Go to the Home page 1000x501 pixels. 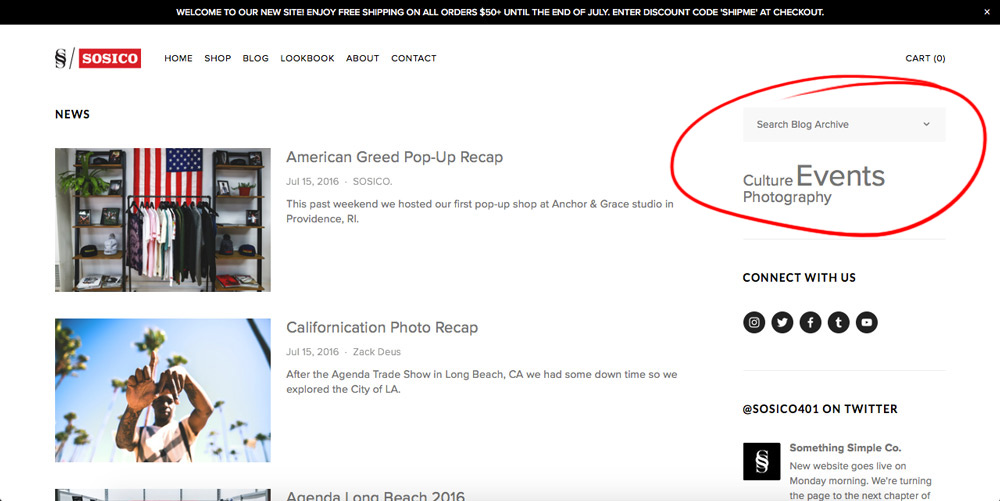(x=178, y=58)
